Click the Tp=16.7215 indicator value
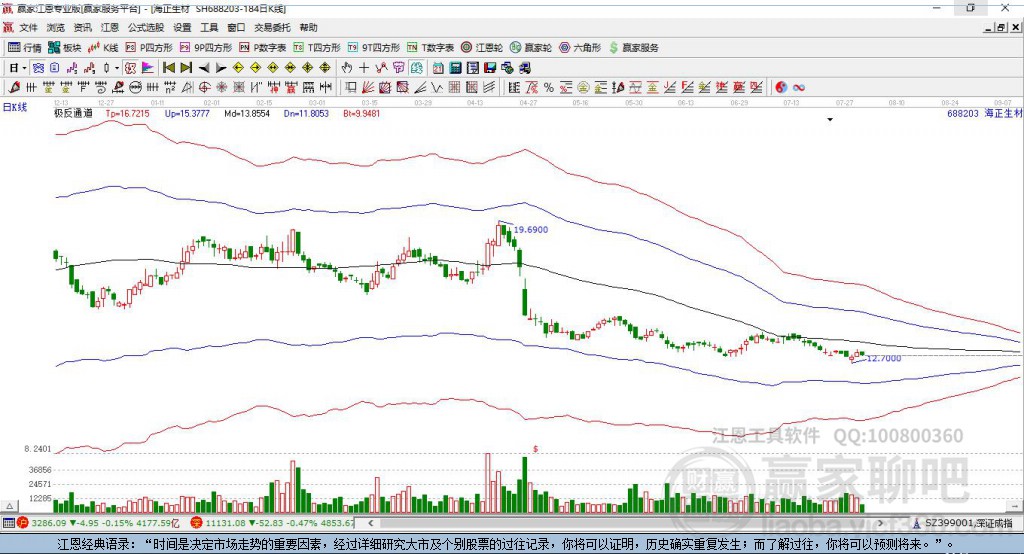Screen dimensions: 1024x554 (127, 114)
